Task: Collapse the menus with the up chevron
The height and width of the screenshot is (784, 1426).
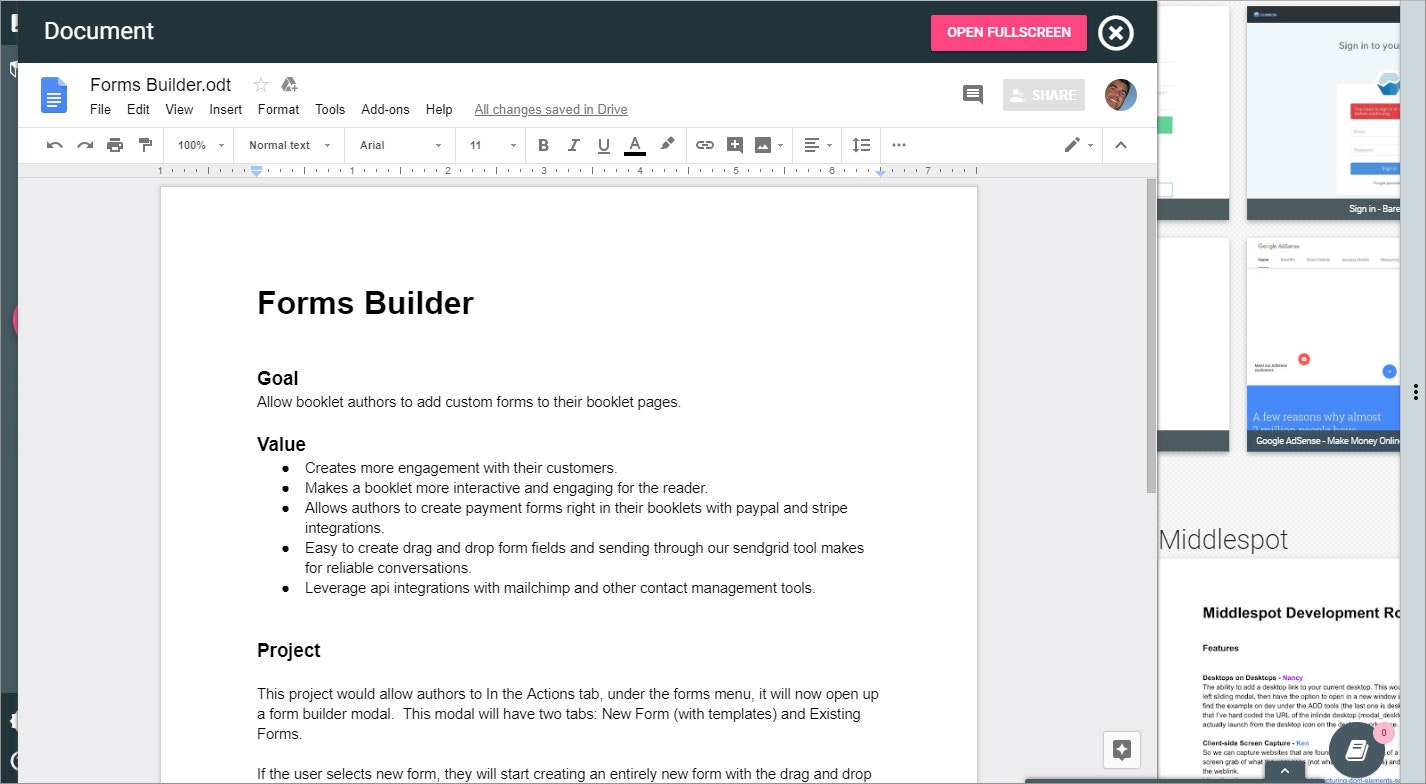Action: click(x=1121, y=145)
